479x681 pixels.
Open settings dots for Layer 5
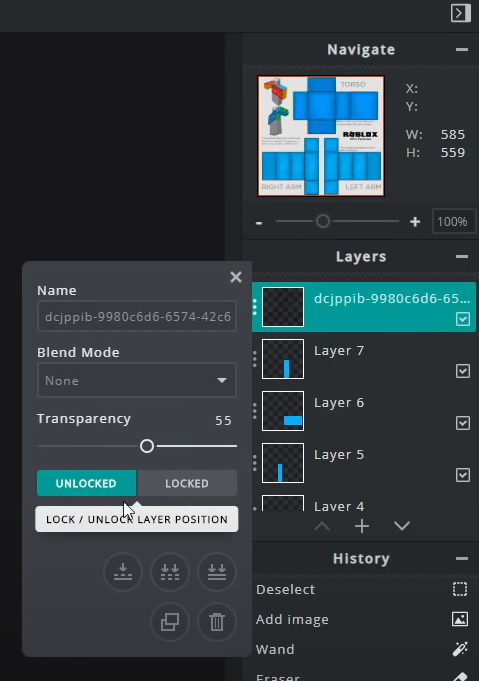[255, 463]
